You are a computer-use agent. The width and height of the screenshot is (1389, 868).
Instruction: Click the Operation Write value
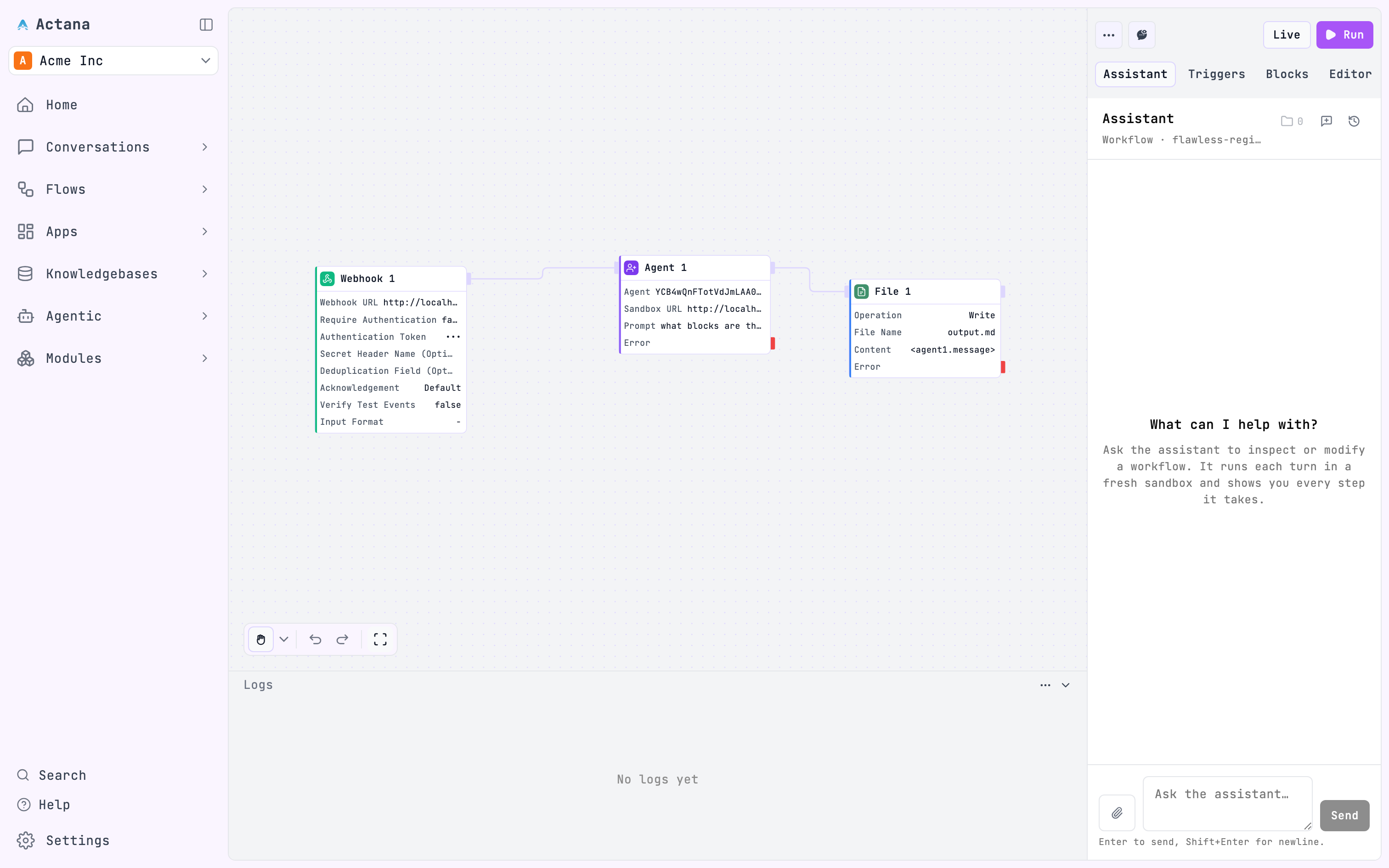pos(982,315)
